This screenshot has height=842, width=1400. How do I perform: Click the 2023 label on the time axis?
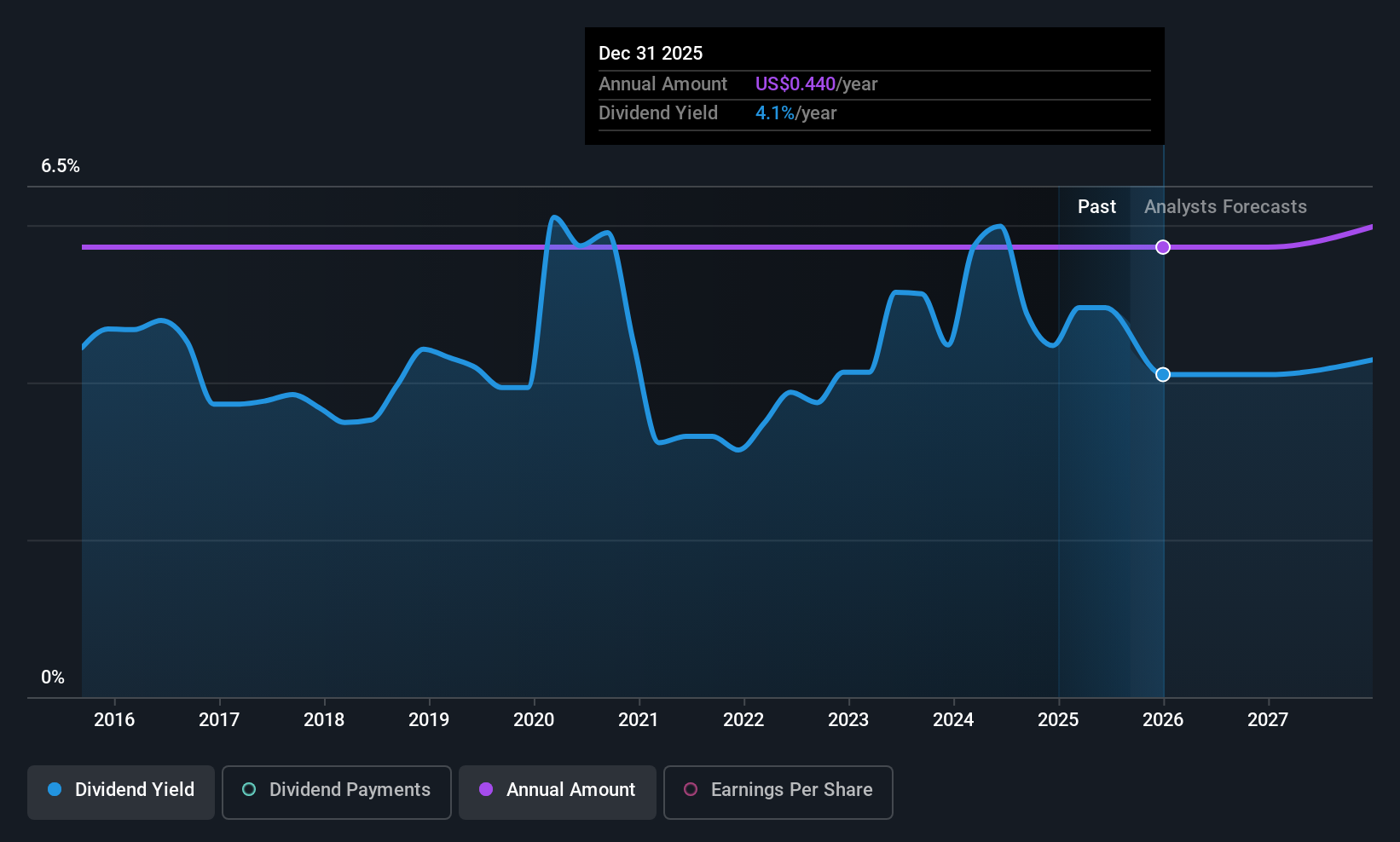(848, 720)
